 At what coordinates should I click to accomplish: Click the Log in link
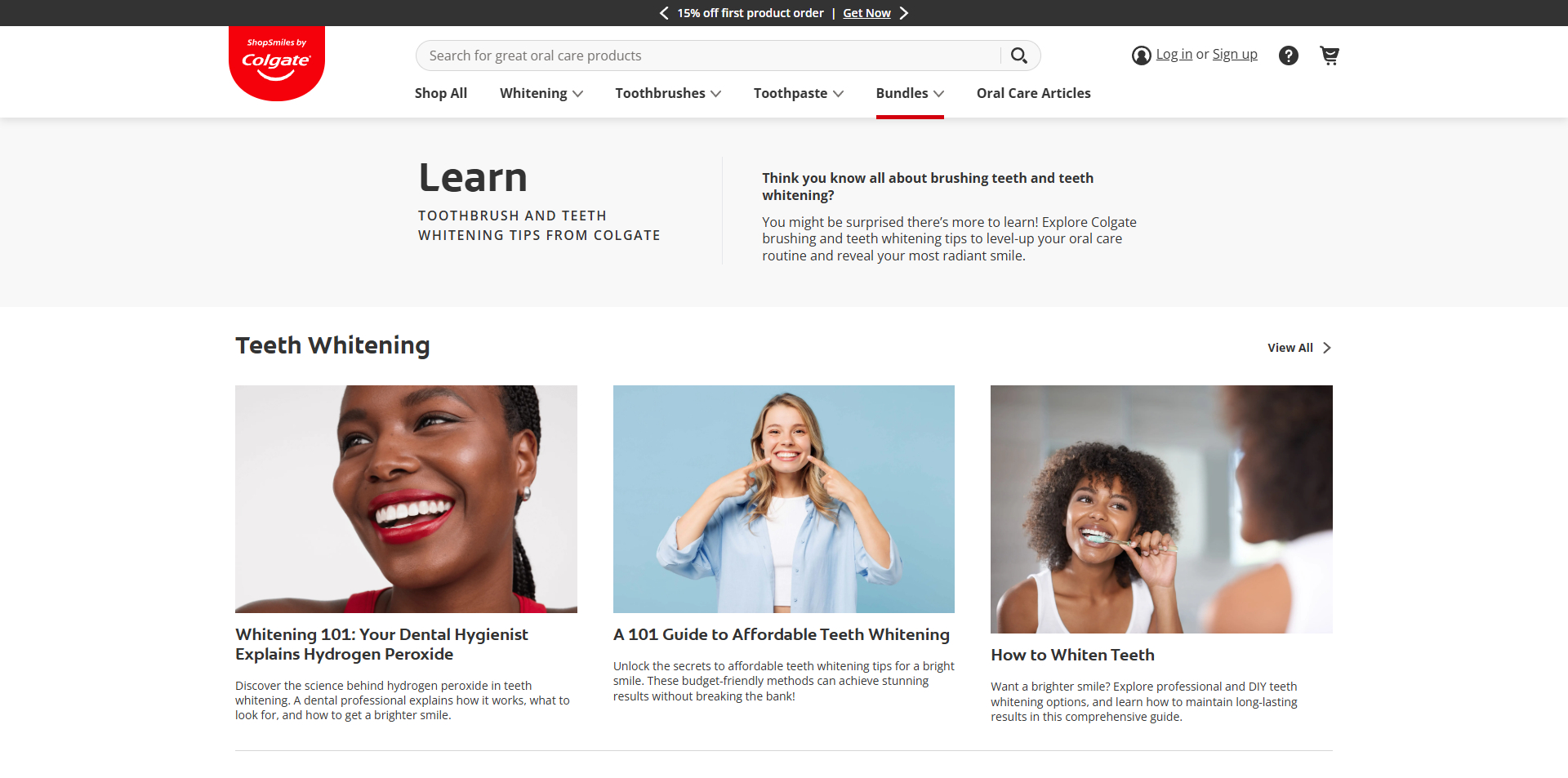[x=1174, y=55]
